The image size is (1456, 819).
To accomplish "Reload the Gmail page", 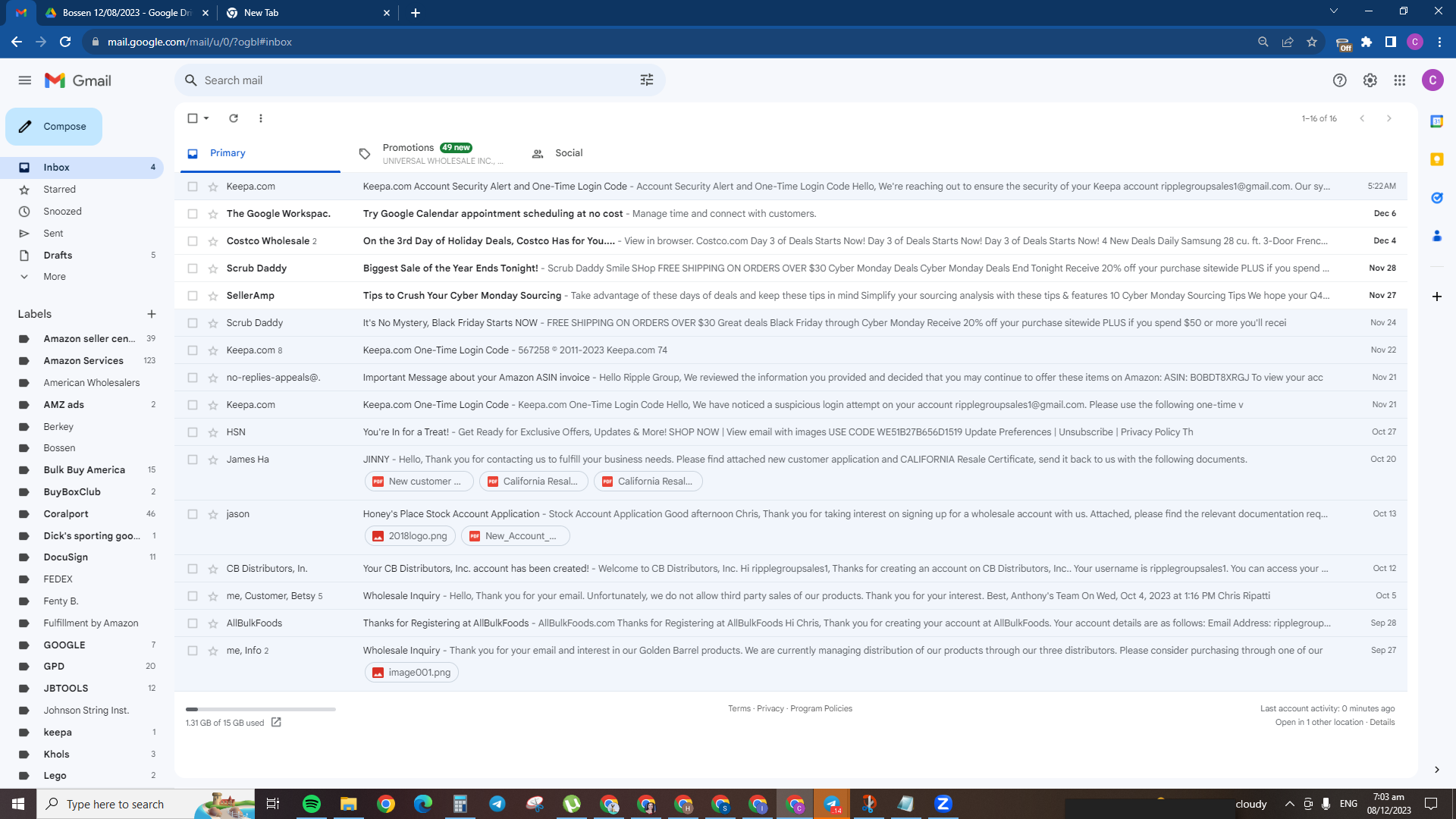I will [66, 42].
